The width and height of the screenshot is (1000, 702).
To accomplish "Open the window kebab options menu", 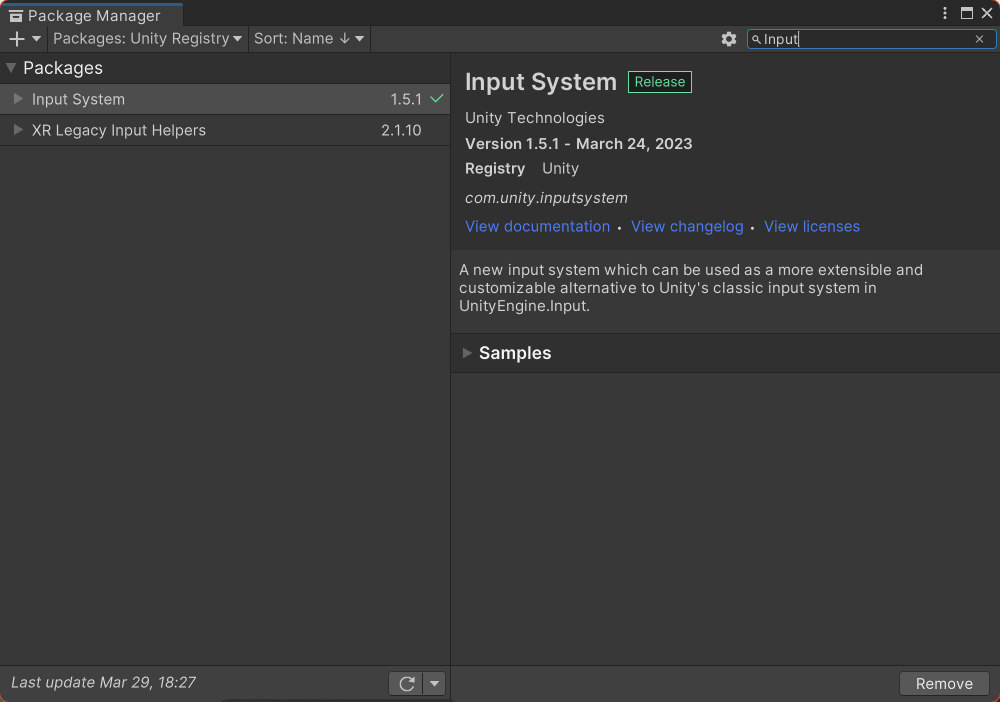I will click(945, 13).
